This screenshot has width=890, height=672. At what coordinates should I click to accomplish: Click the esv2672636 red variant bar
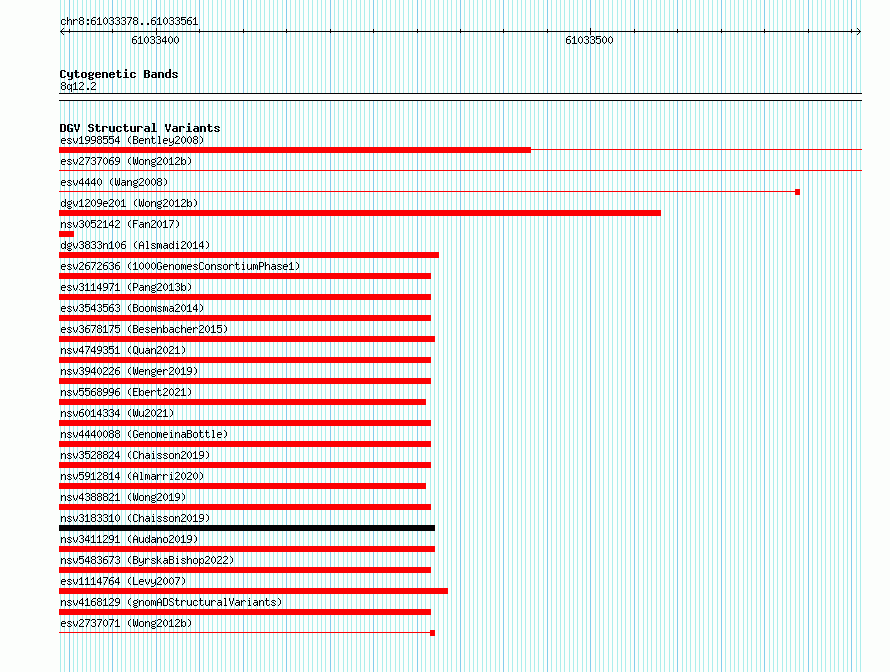point(245,276)
